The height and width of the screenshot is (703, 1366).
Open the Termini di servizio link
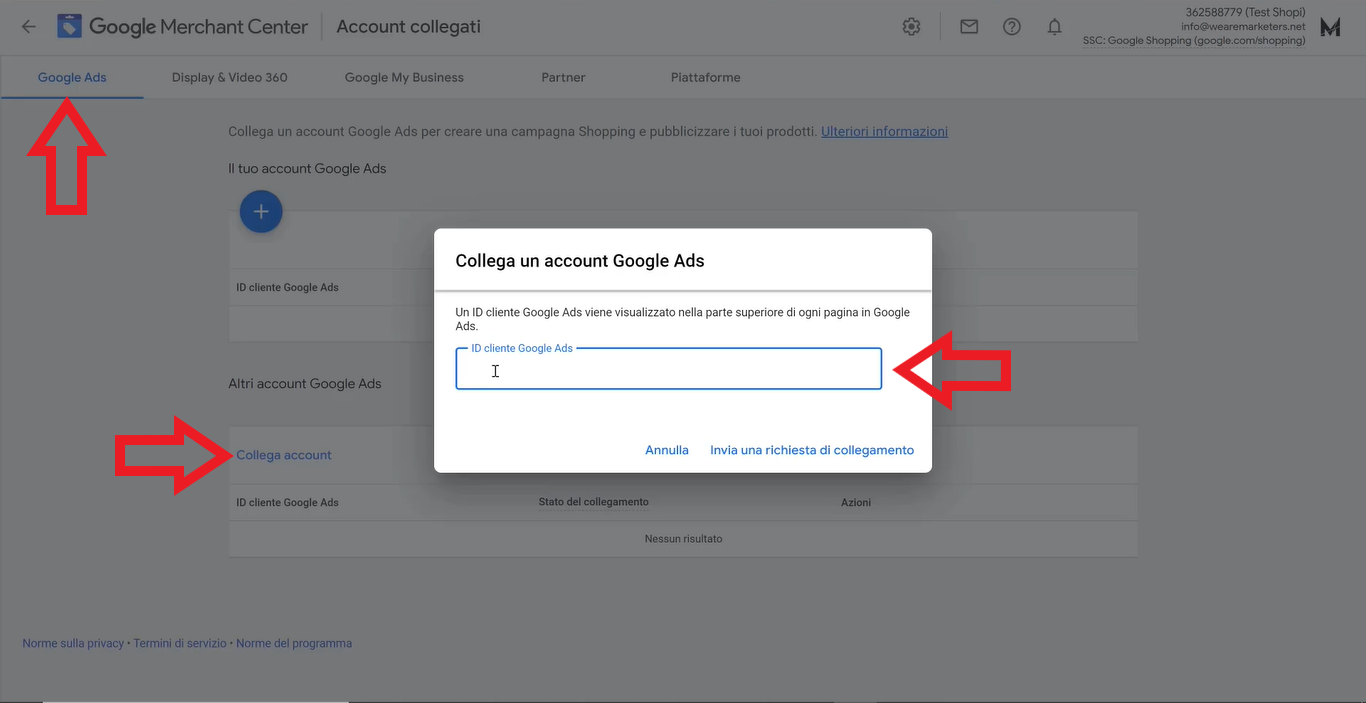(180, 643)
